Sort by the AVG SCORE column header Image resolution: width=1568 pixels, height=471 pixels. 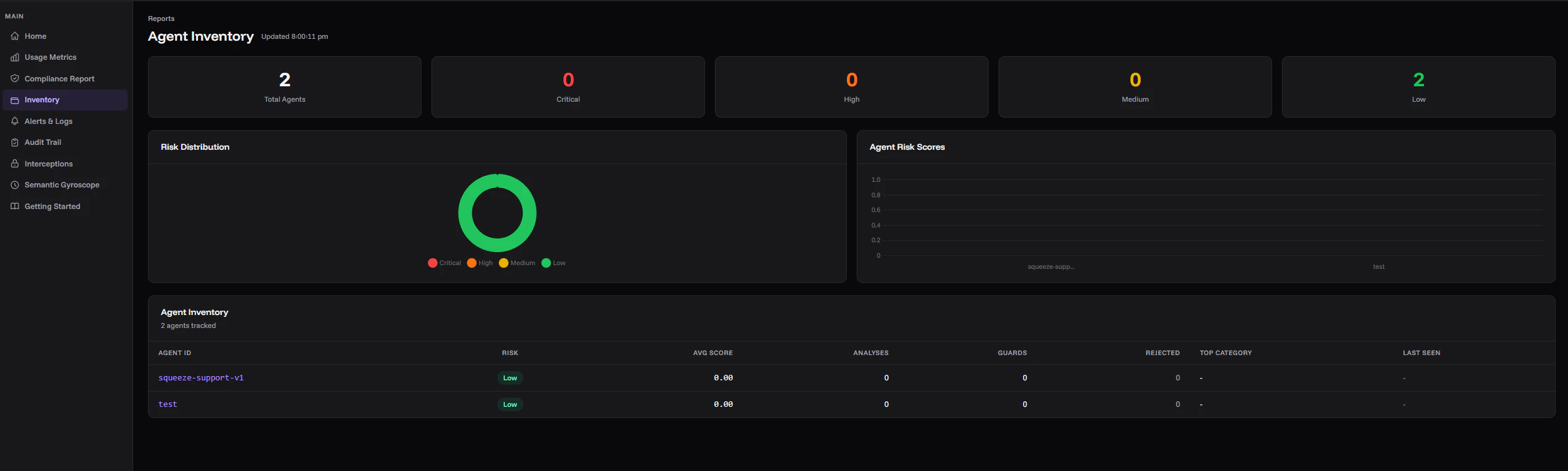tap(713, 353)
